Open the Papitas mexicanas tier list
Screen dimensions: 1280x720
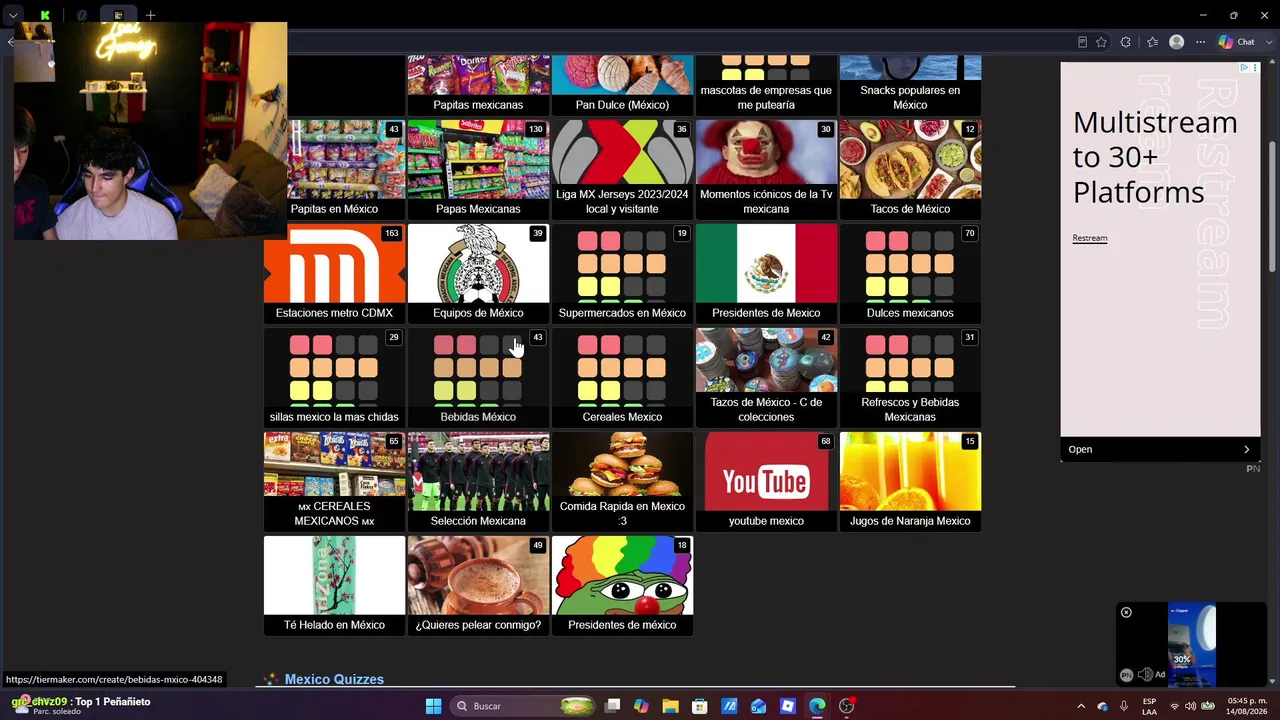pyautogui.click(x=478, y=86)
